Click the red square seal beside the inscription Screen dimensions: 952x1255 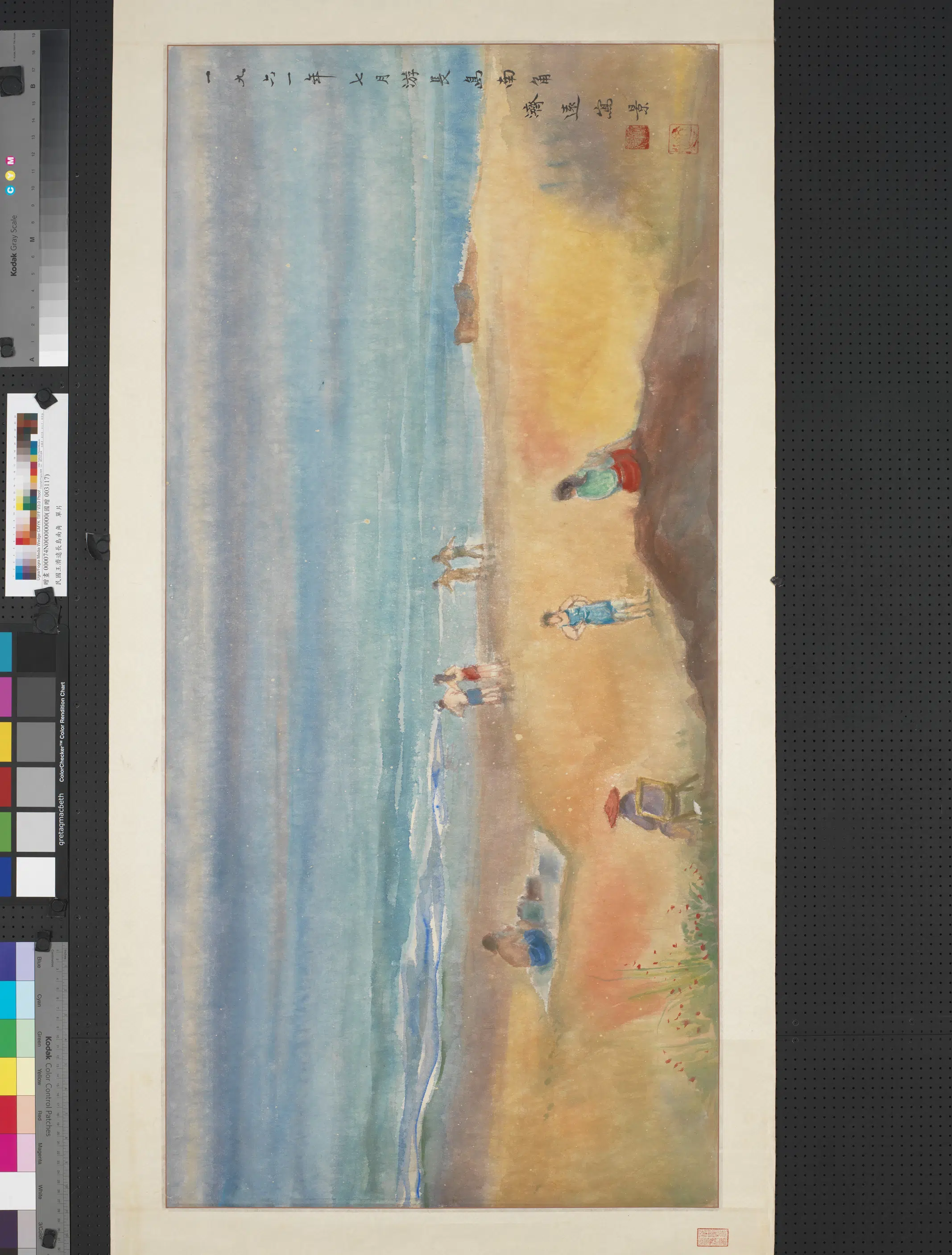pyautogui.click(x=637, y=137)
